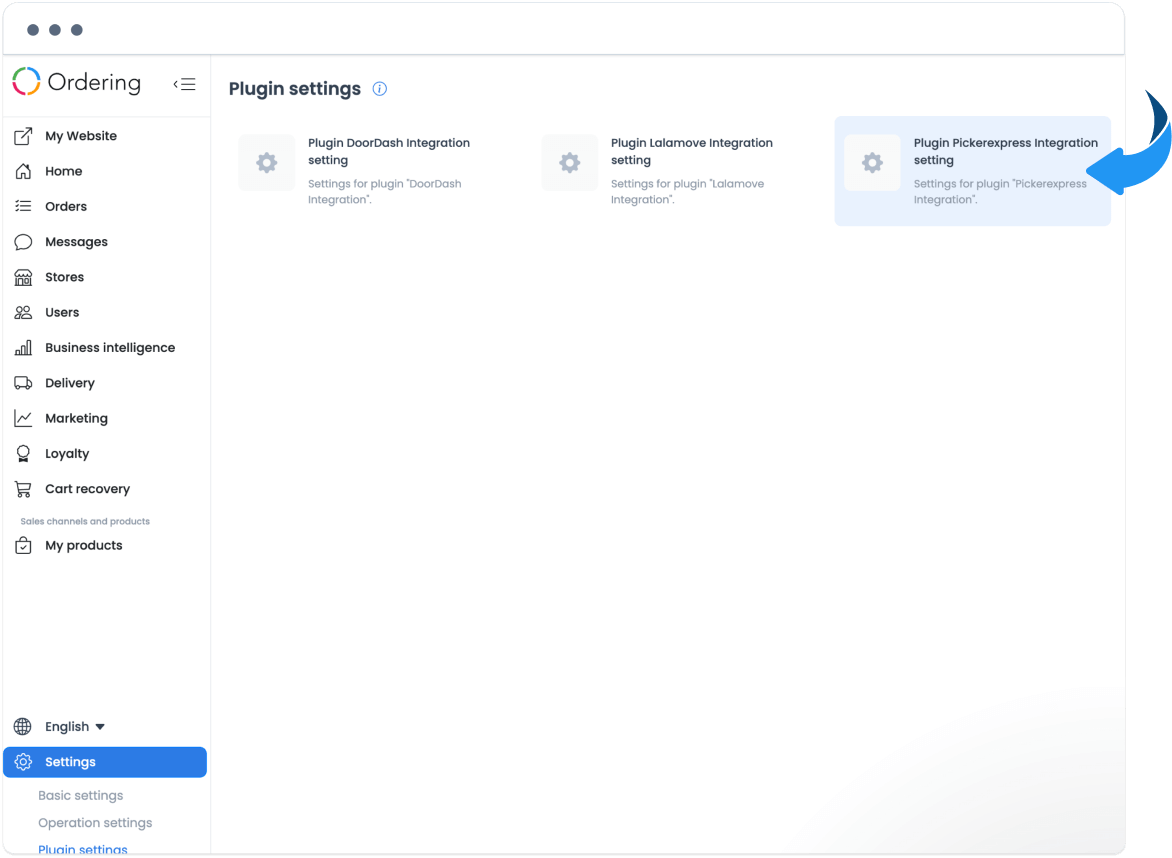Image resolution: width=1172 pixels, height=858 pixels.
Task: Click the My Website external link icon
Action: [x=23, y=136]
